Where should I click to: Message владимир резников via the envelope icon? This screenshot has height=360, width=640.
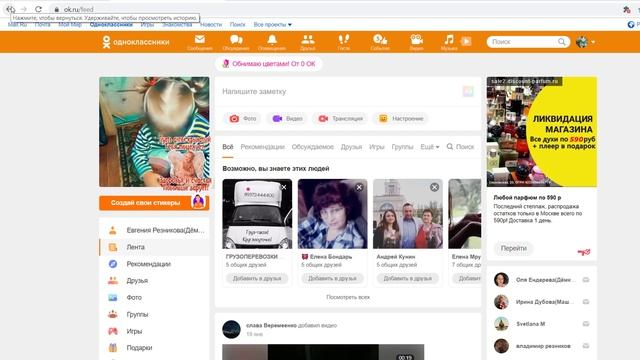(586, 346)
